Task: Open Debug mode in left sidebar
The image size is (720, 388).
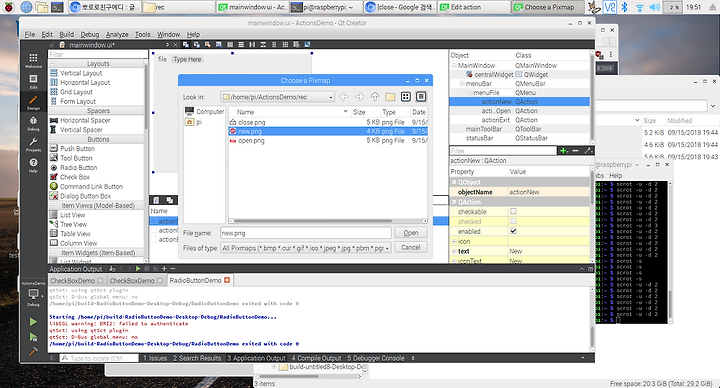Action: tap(33, 123)
